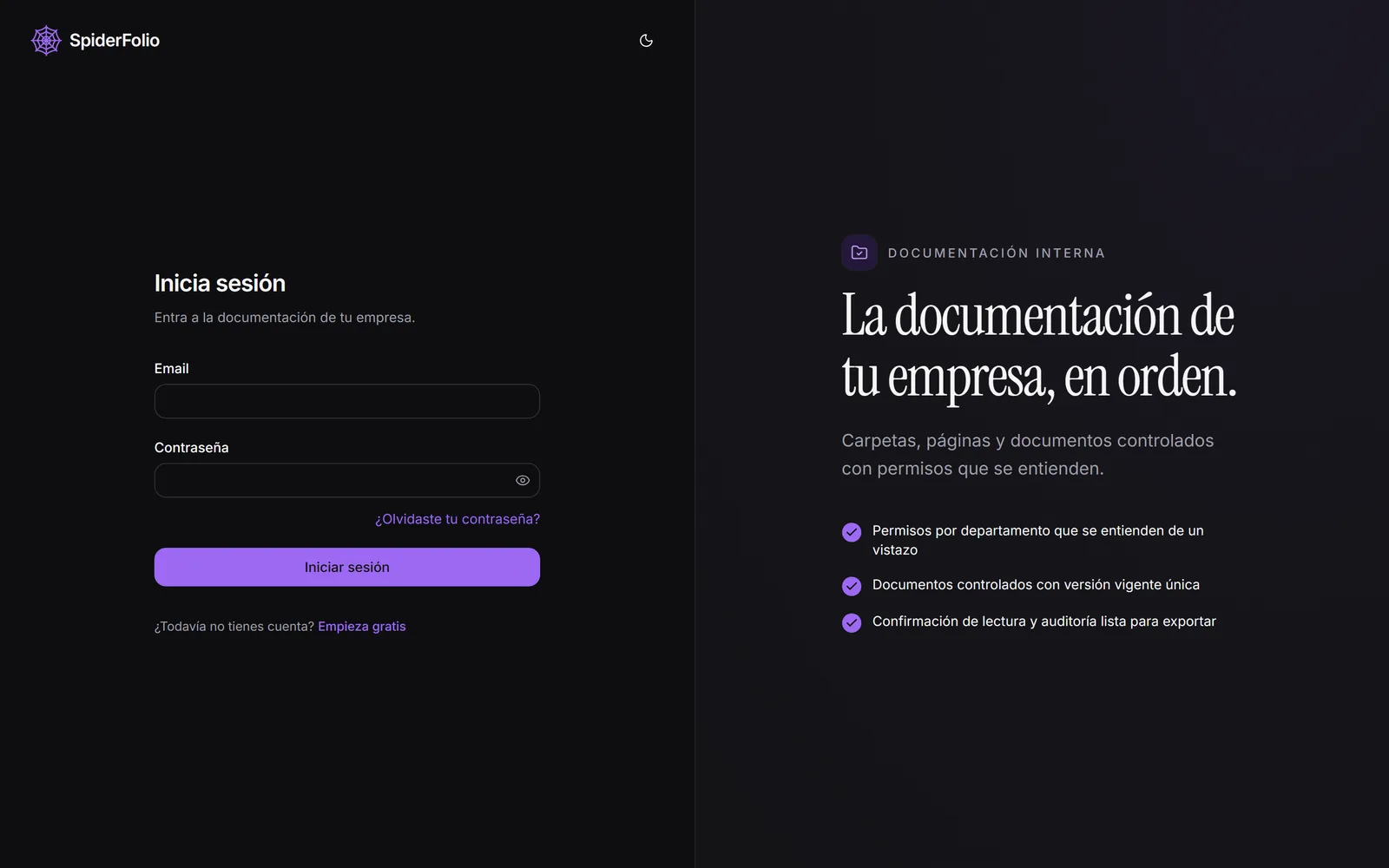Click the Iniciar sesión button
Viewport: 1389px width, 868px height.
pyautogui.click(x=347, y=567)
